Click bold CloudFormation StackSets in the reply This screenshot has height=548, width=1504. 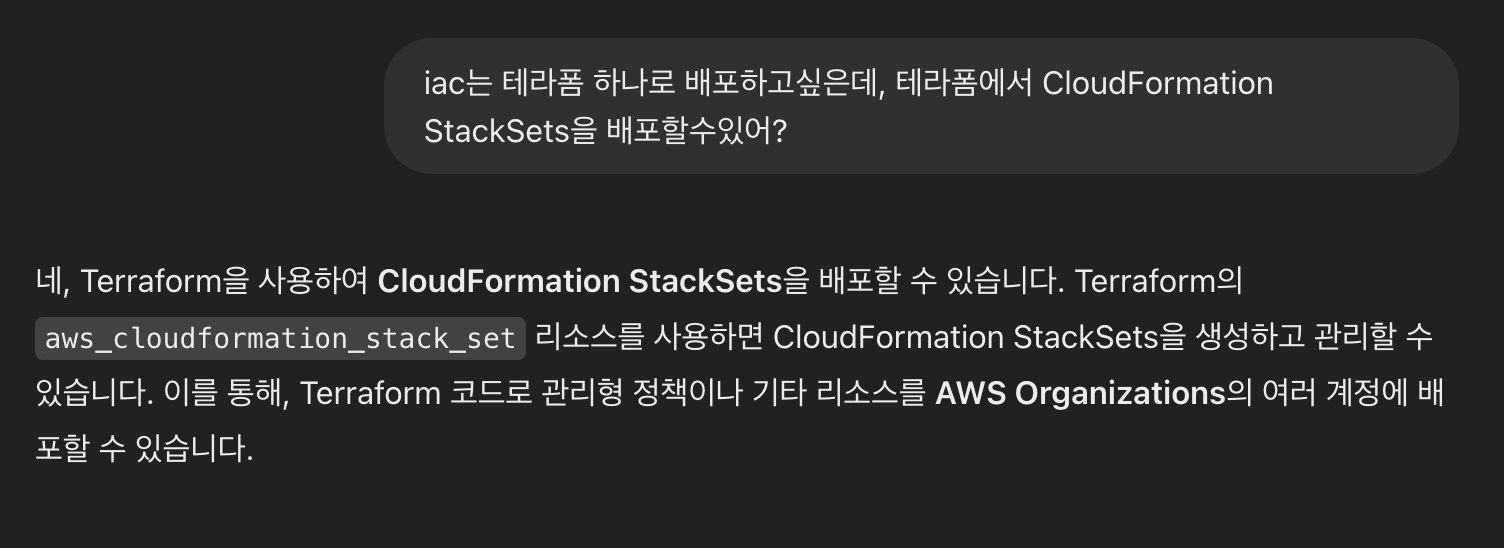(579, 282)
